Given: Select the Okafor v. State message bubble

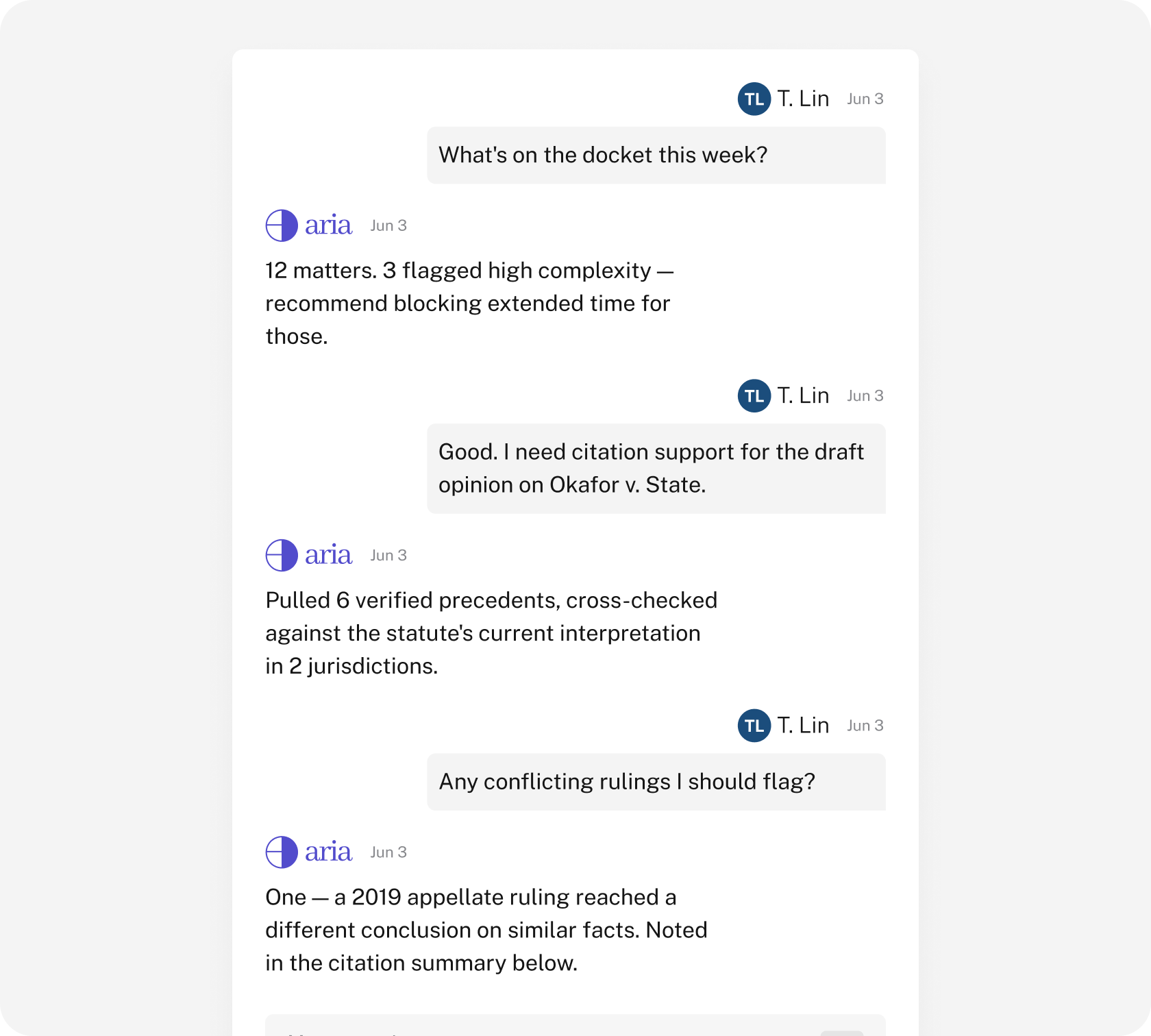Looking at the screenshot, I should 656,469.
